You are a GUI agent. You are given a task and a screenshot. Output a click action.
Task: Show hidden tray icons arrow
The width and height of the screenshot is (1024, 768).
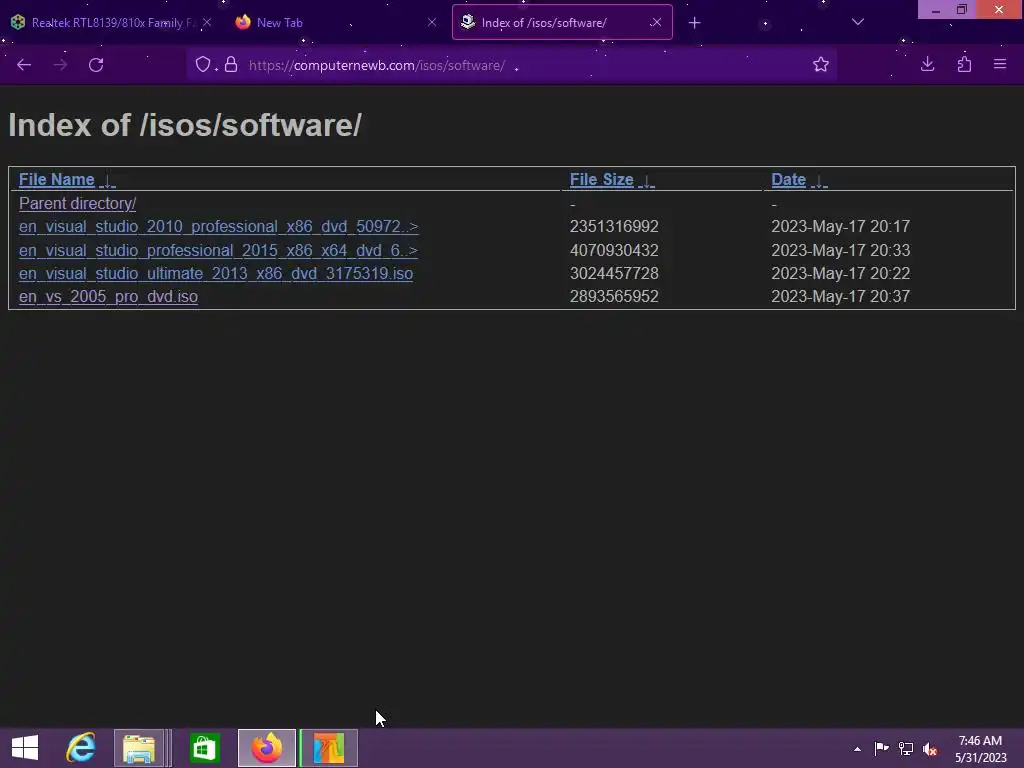tap(857, 749)
